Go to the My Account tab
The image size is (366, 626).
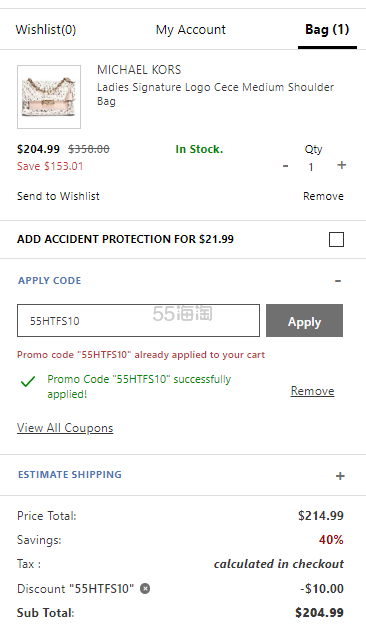(190, 30)
